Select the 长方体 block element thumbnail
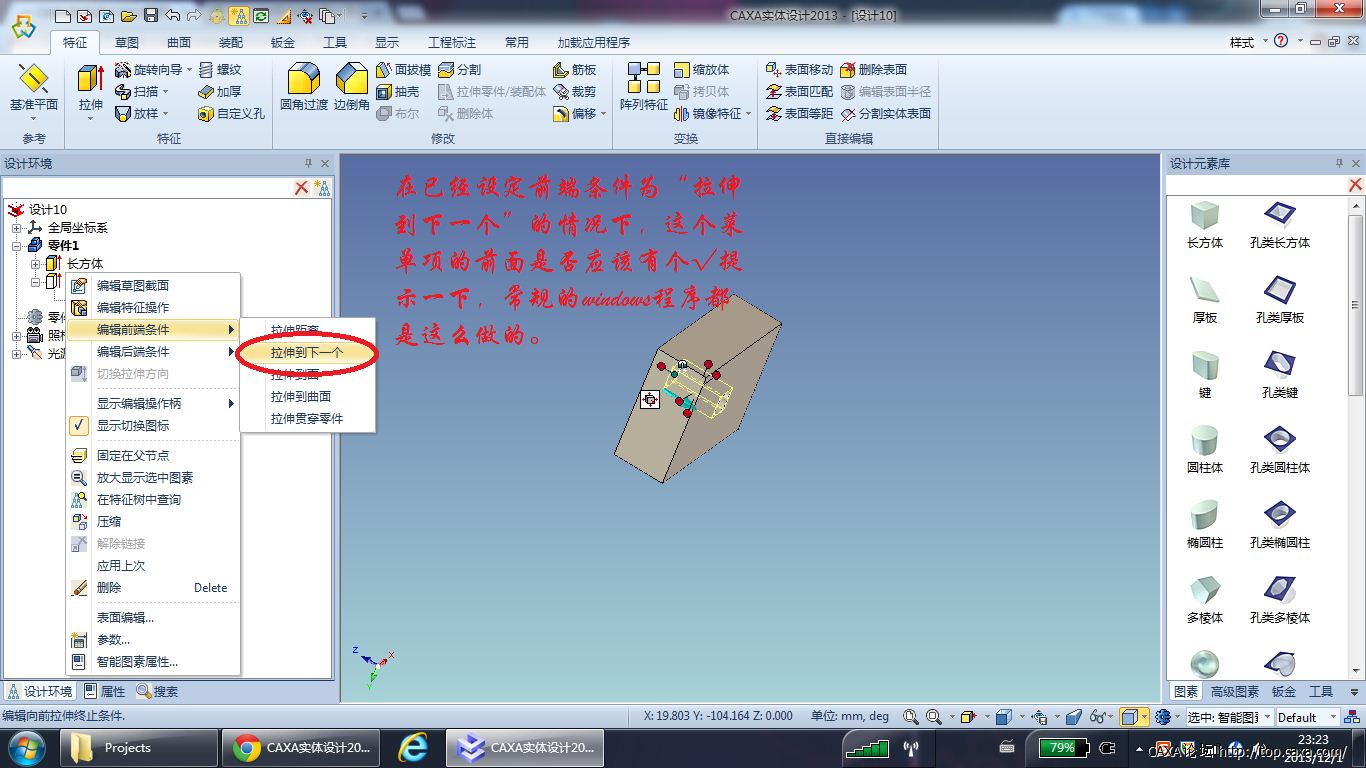Image resolution: width=1366 pixels, height=768 pixels. (x=1205, y=225)
